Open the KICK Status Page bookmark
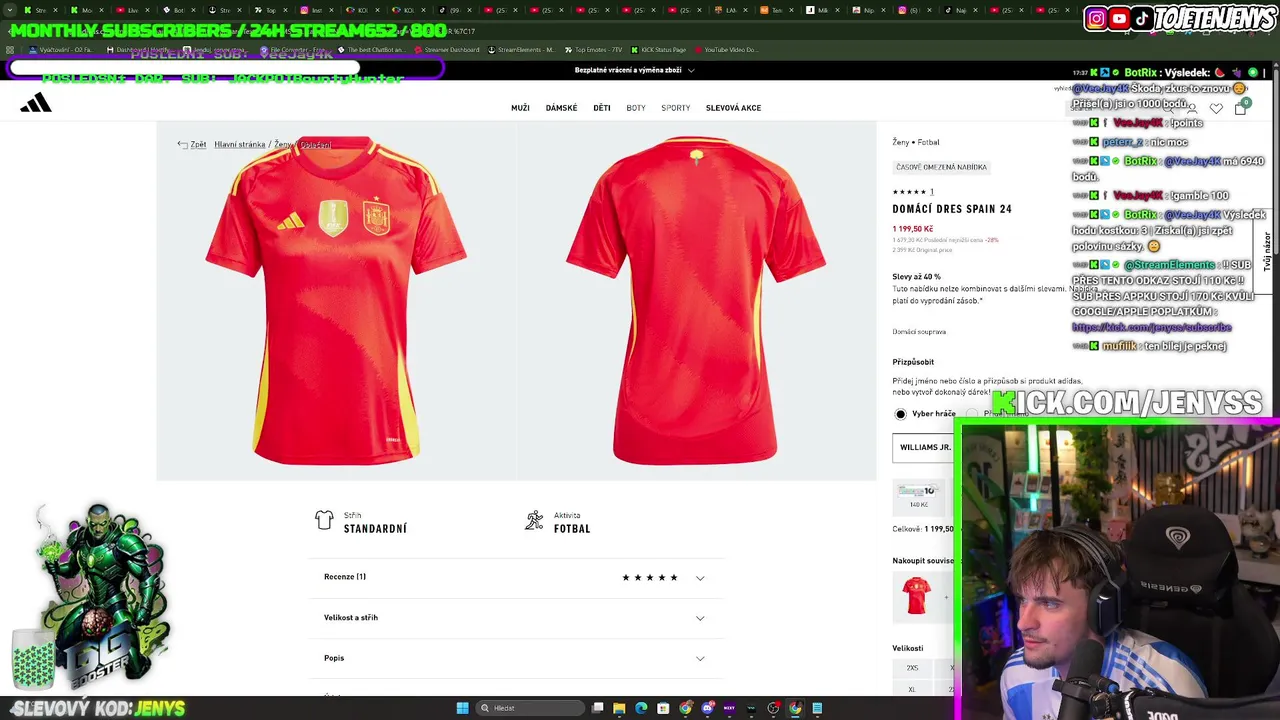 pyautogui.click(x=657, y=50)
